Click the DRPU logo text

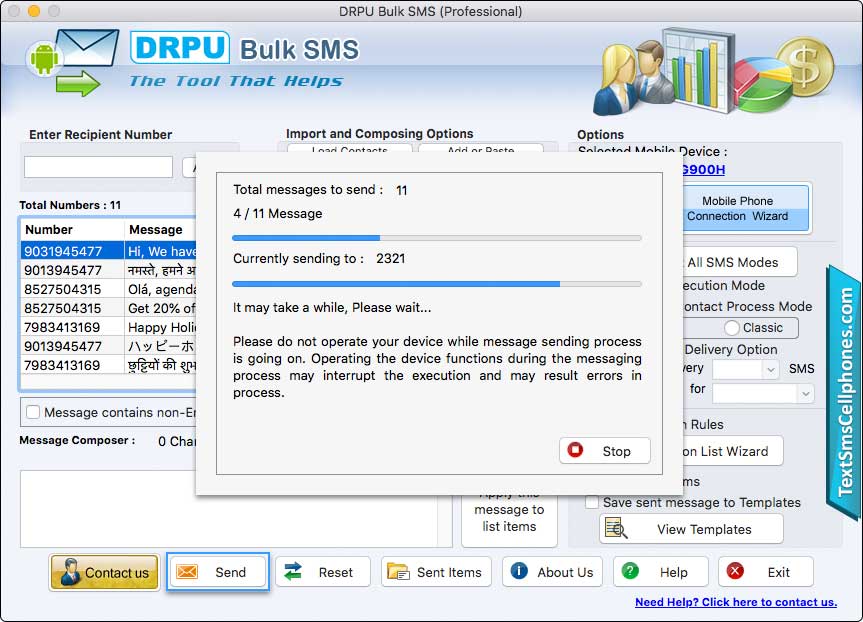coord(180,47)
